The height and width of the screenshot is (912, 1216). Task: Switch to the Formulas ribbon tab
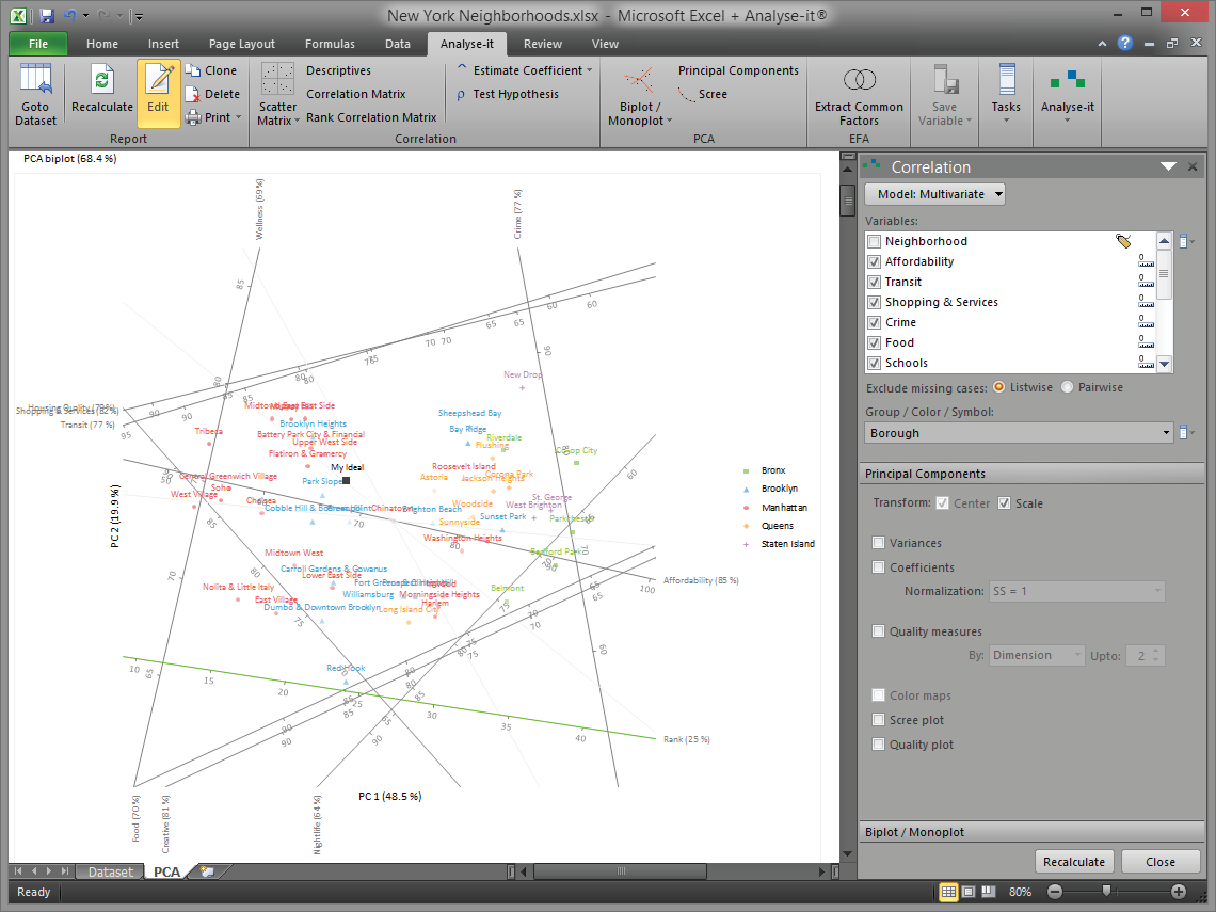pos(330,44)
